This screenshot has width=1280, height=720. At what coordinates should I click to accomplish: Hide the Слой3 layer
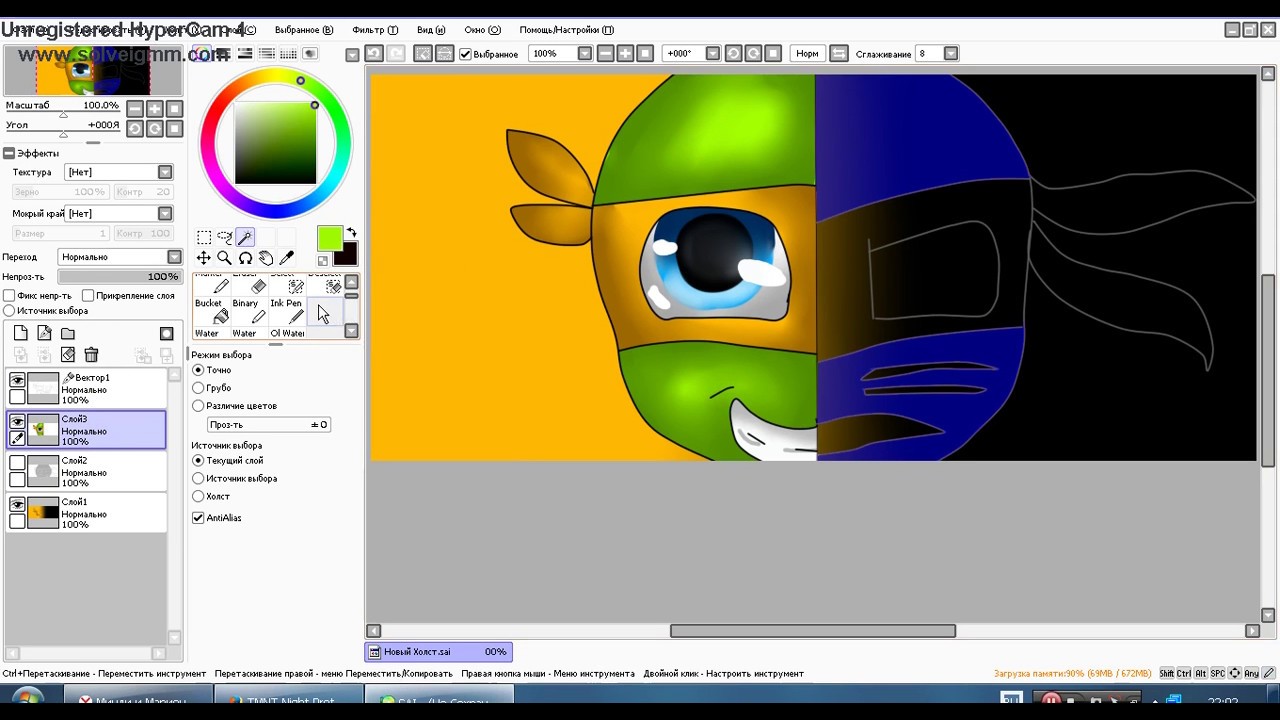17,421
